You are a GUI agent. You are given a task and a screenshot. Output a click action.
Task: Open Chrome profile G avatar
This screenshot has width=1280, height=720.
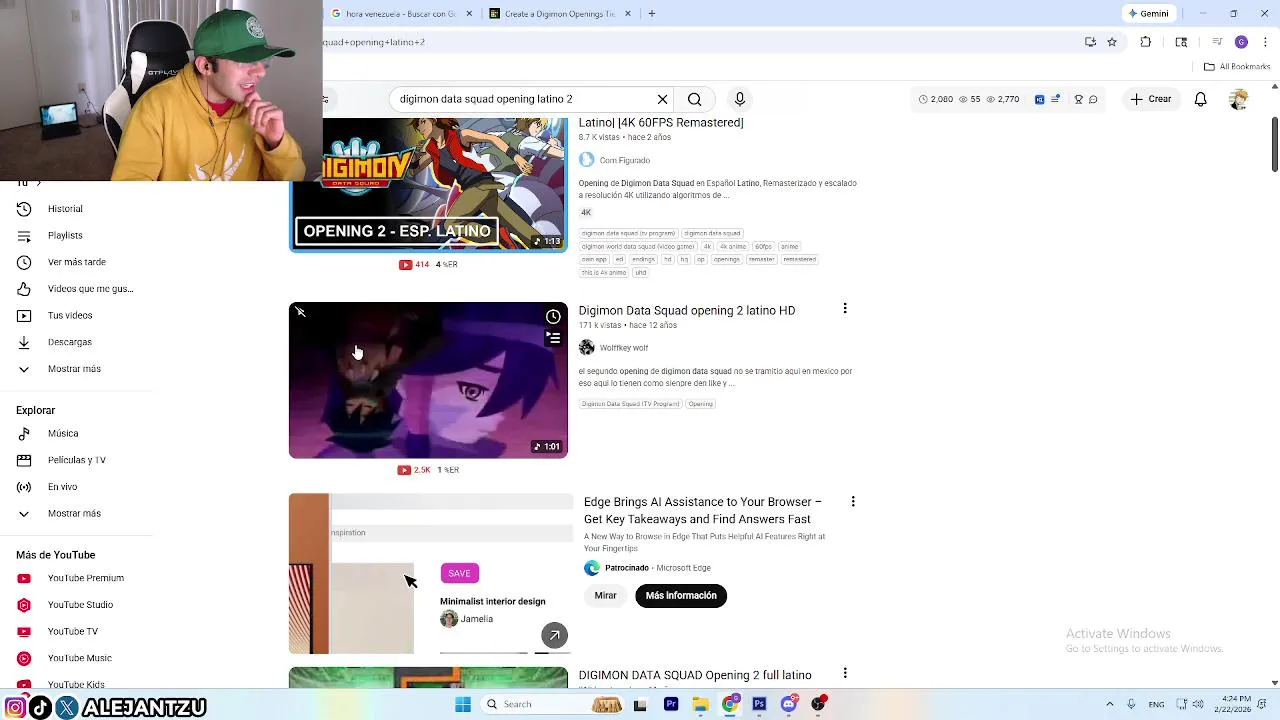[x=1241, y=42]
